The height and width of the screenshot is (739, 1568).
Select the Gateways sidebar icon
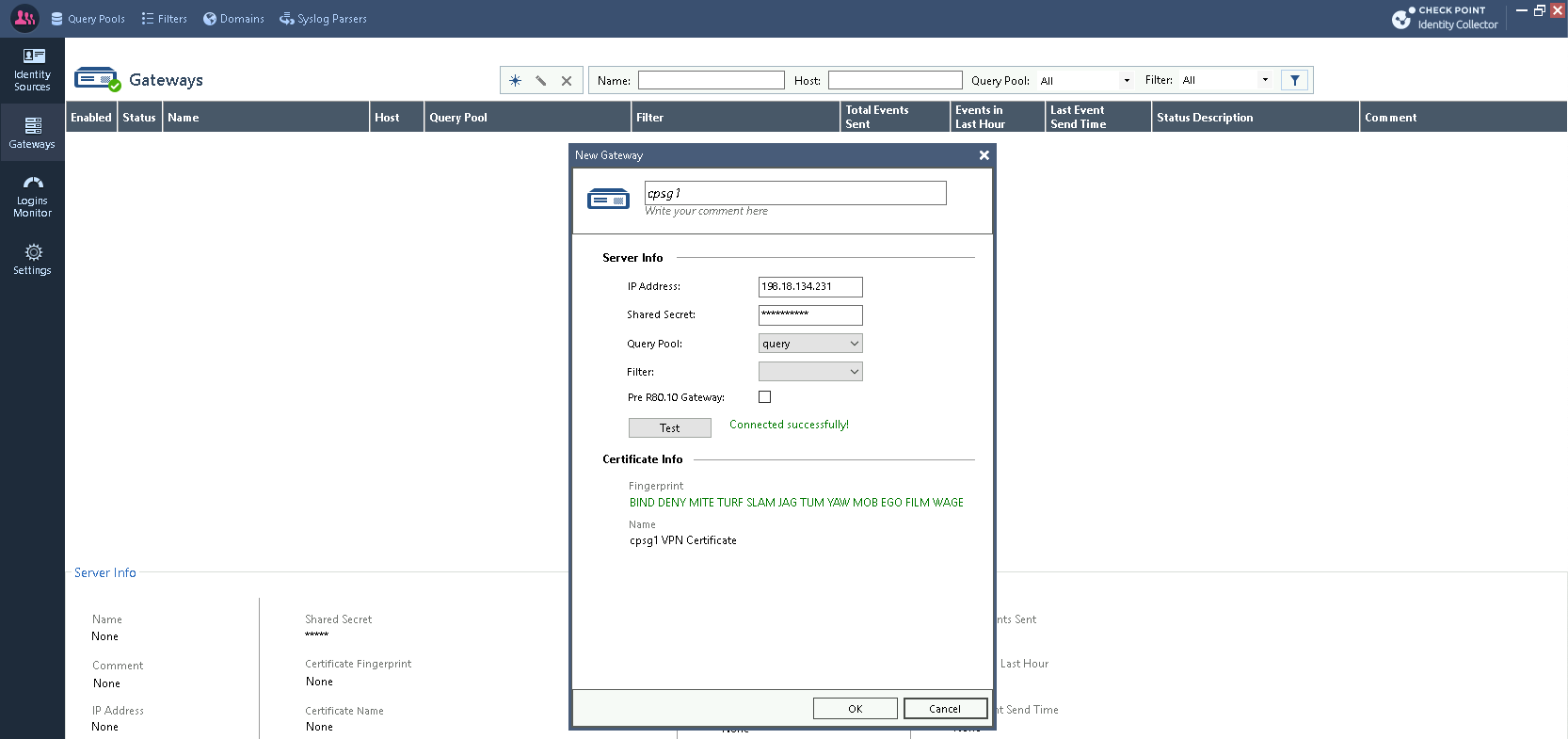(x=32, y=133)
